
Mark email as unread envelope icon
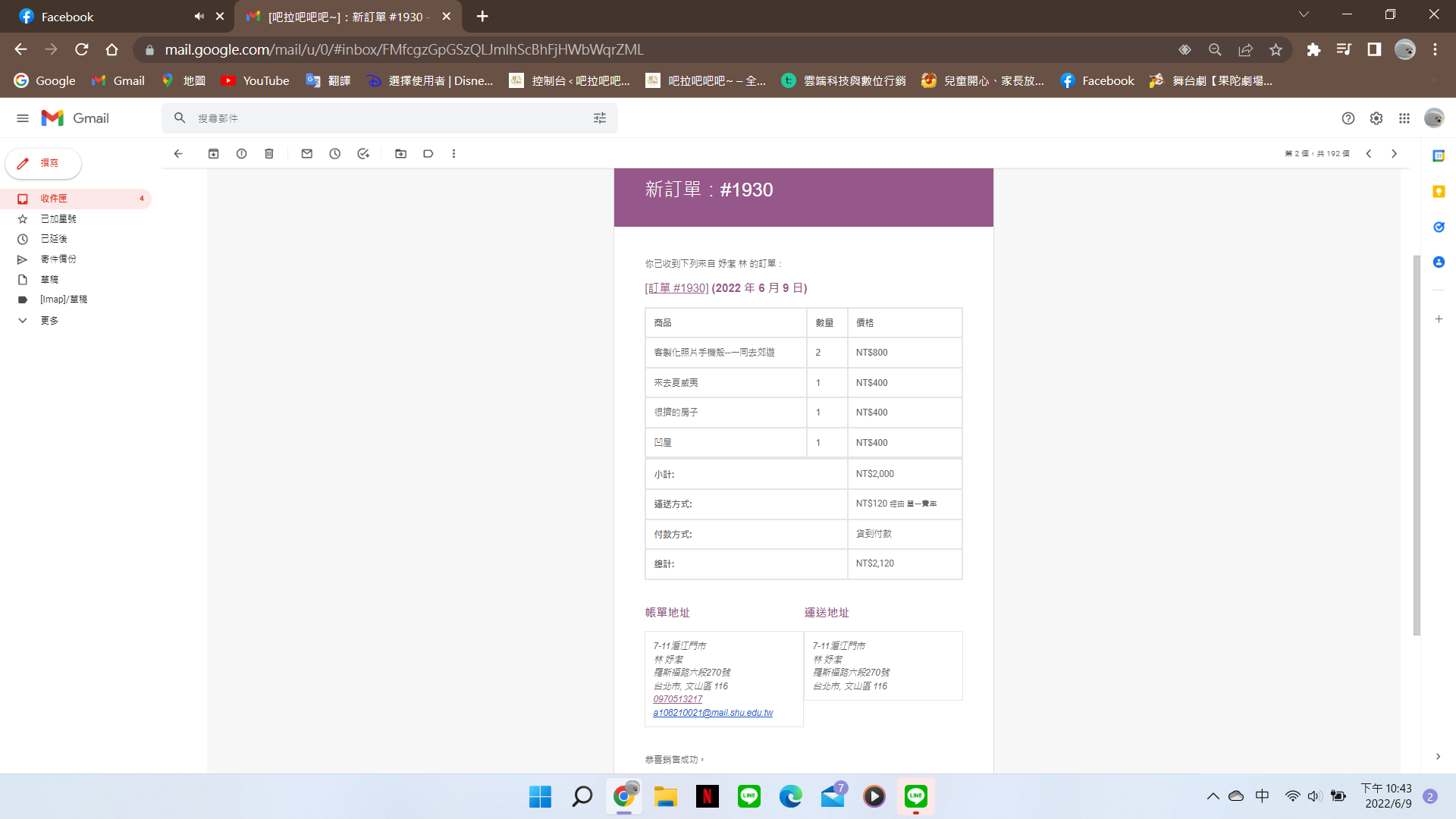click(x=307, y=154)
